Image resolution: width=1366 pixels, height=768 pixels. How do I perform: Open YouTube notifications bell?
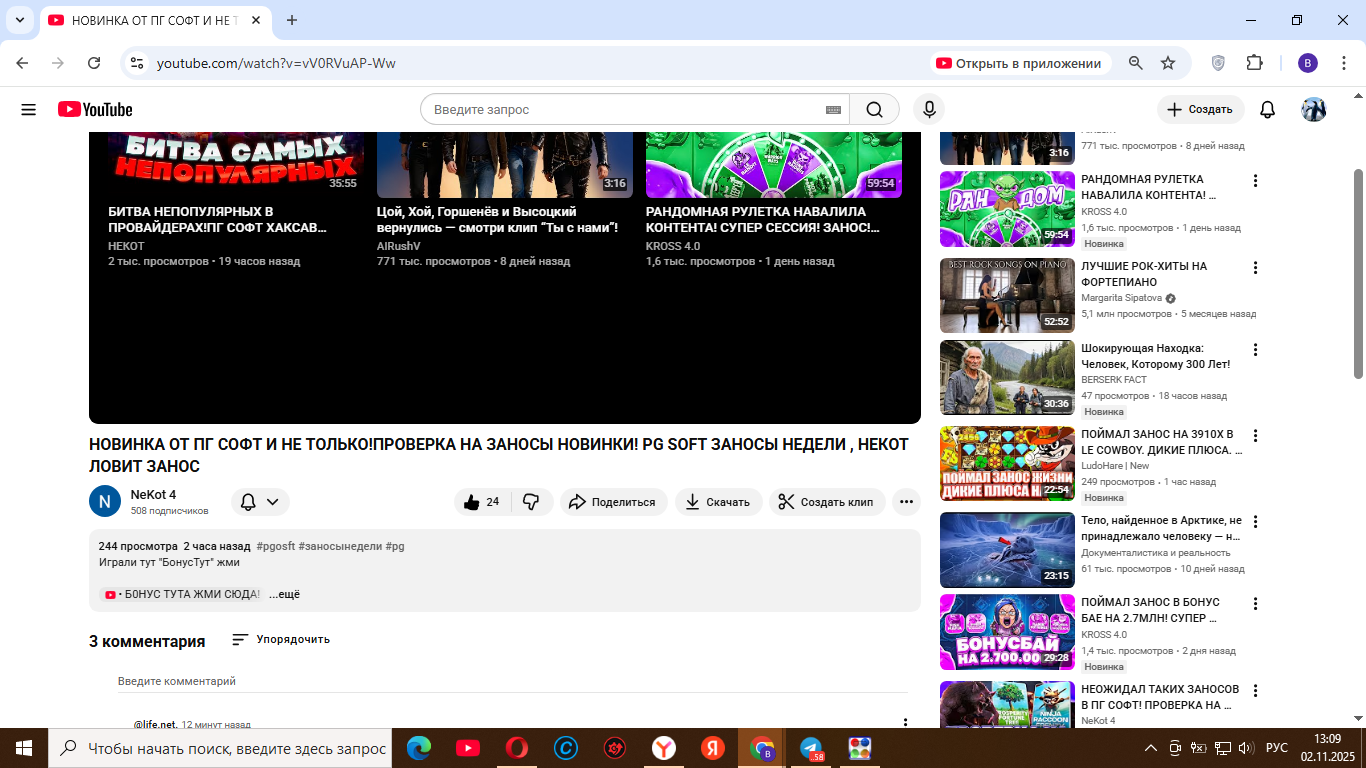(1267, 110)
